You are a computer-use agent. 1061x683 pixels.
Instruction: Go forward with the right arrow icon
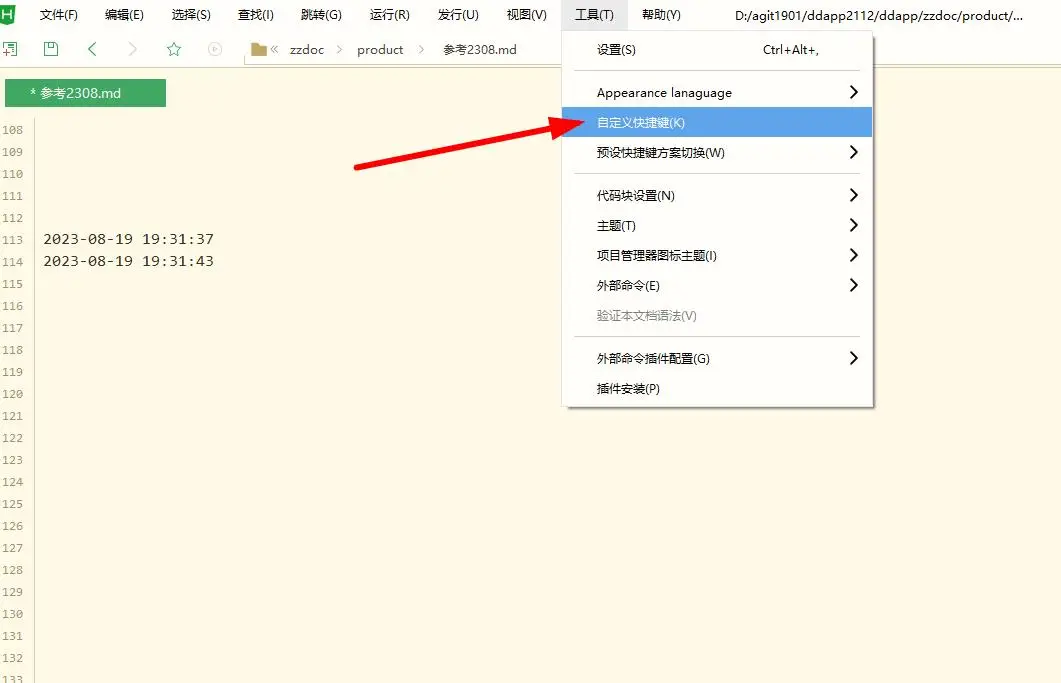coord(133,49)
